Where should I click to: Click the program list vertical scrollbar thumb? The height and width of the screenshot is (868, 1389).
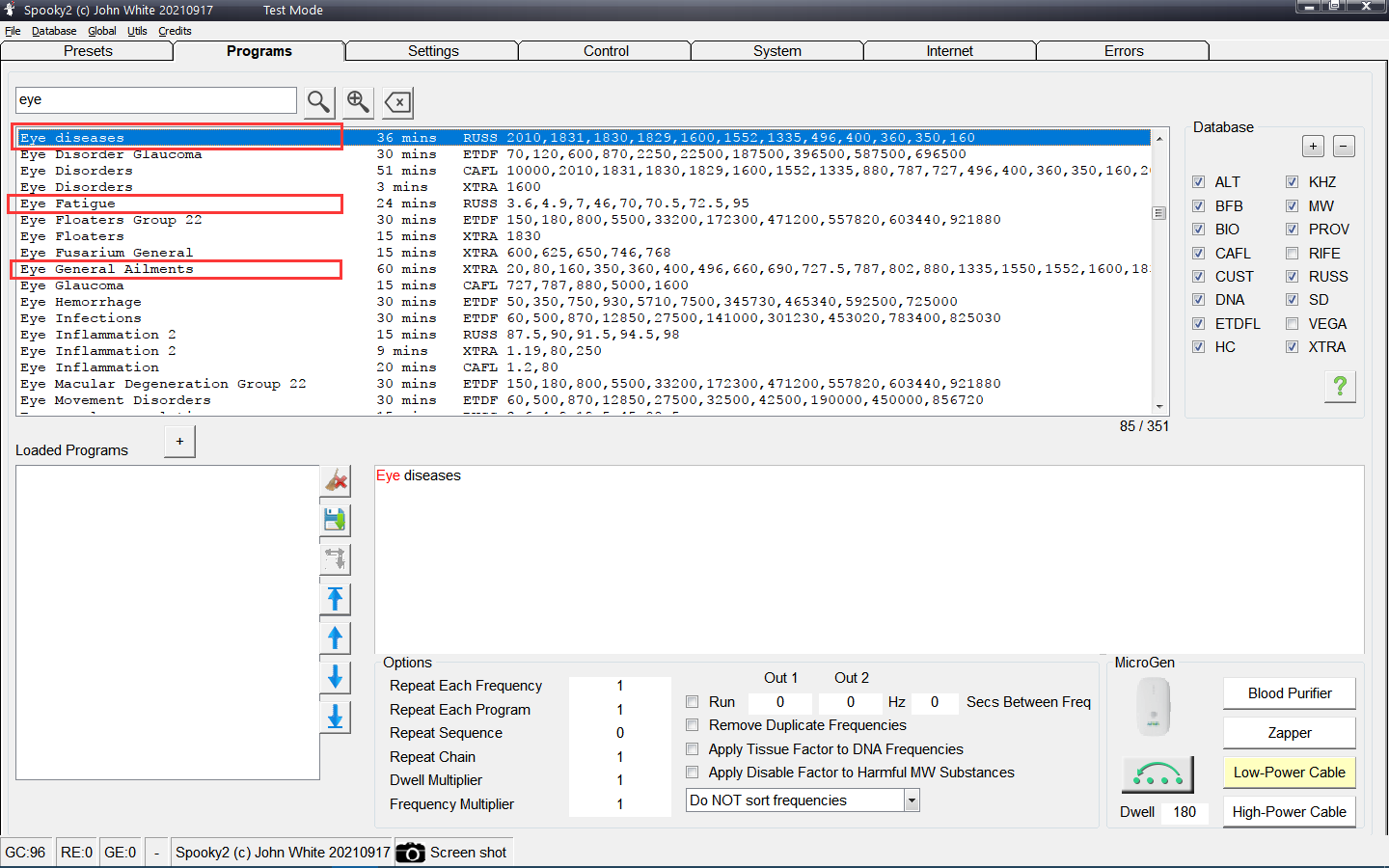(1159, 213)
